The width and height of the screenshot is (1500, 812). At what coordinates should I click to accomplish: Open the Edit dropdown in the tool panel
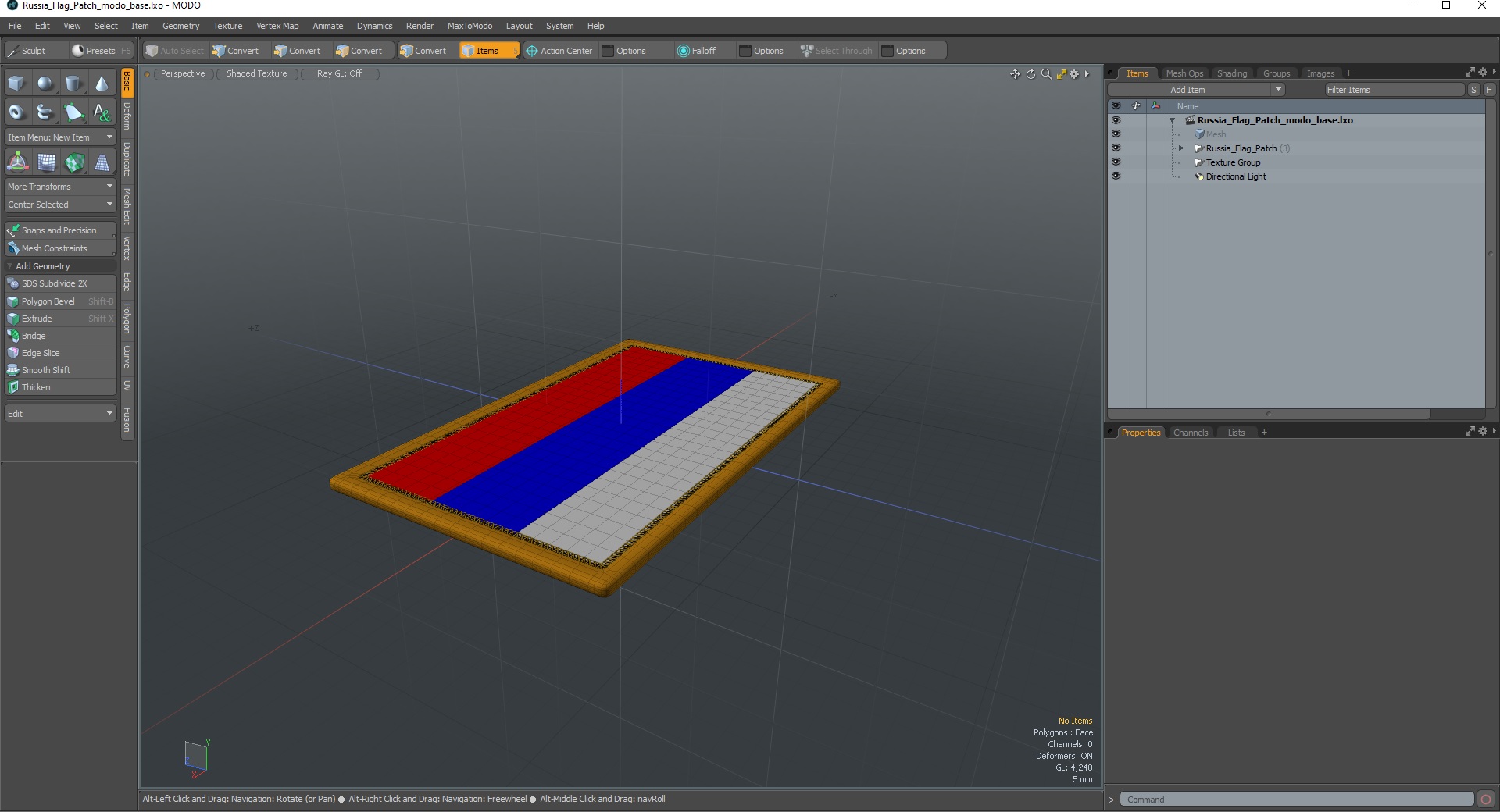click(x=60, y=414)
